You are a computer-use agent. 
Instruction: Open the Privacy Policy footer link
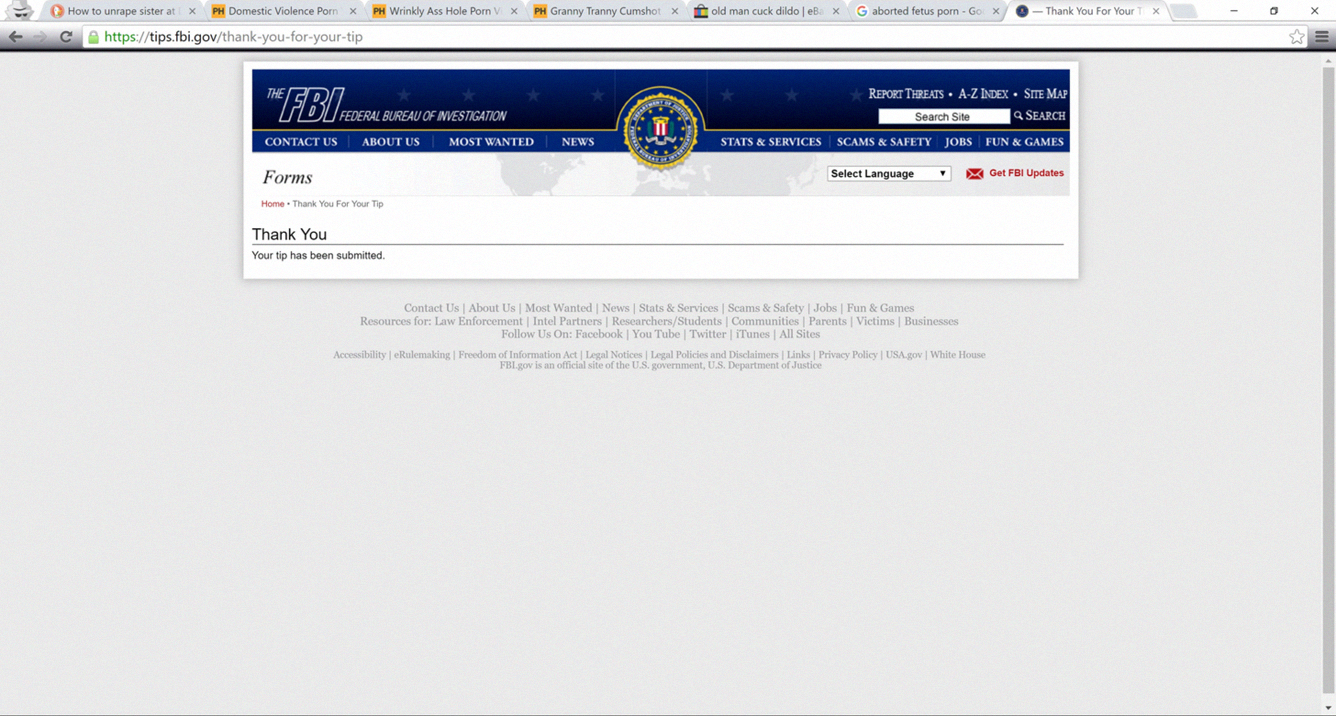tap(848, 355)
